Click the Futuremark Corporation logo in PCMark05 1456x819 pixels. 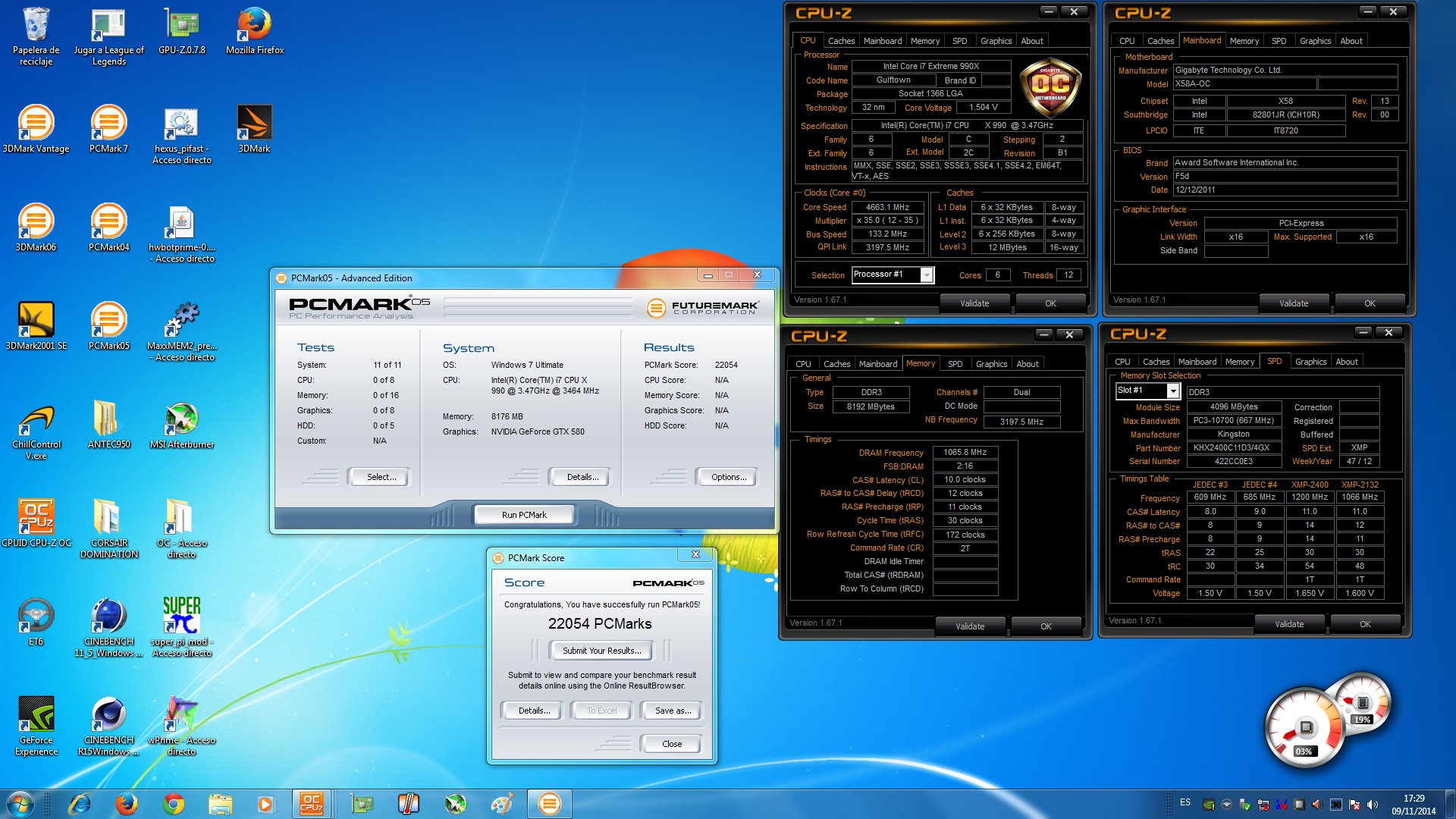pyautogui.click(x=702, y=308)
